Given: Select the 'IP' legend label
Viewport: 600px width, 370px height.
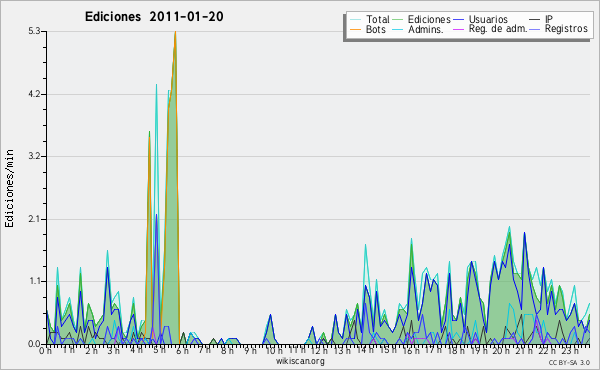Looking at the screenshot, I should pyautogui.click(x=549, y=19).
